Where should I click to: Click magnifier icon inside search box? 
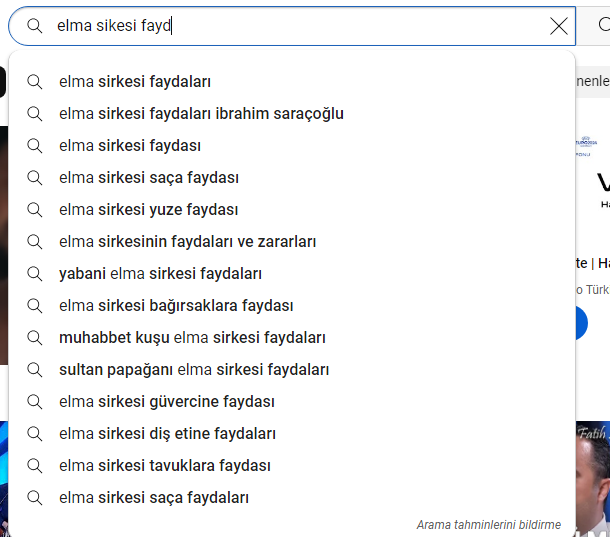(x=35, y=26)
